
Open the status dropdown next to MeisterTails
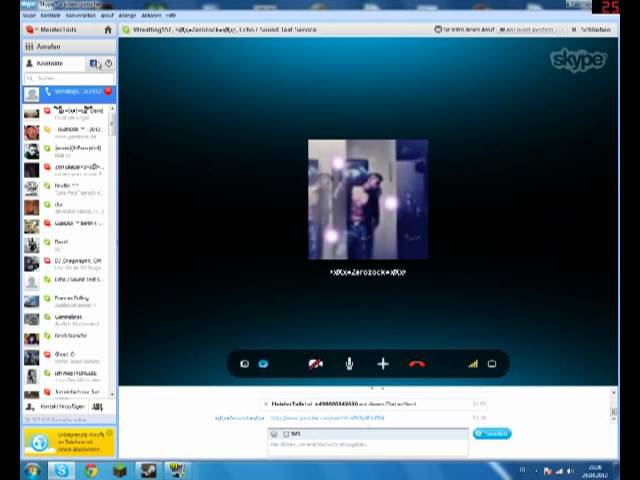[31, 30]
